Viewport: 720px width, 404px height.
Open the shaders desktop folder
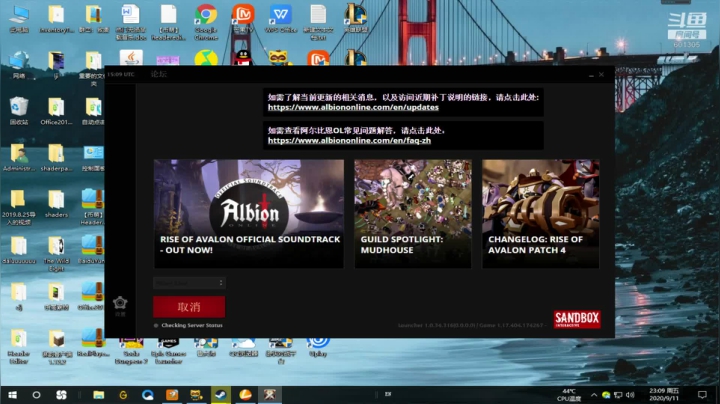coord(56,203)
